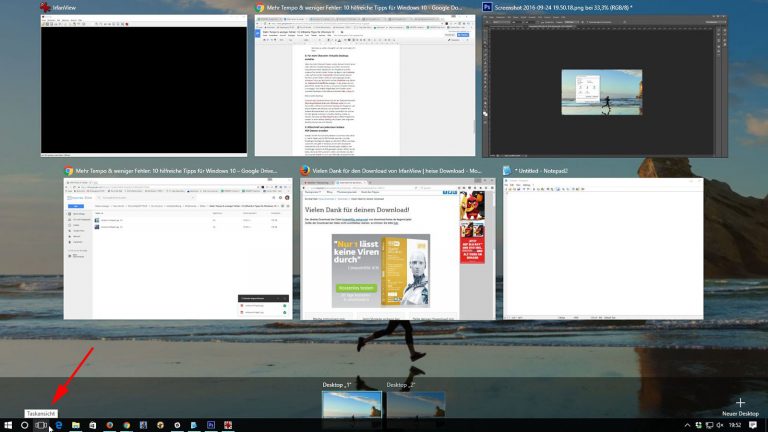Select the Google Docs Chrome window preview
The height and width of the screenshot is (432, 768).
pyautogui.click(x=365, y=86)
